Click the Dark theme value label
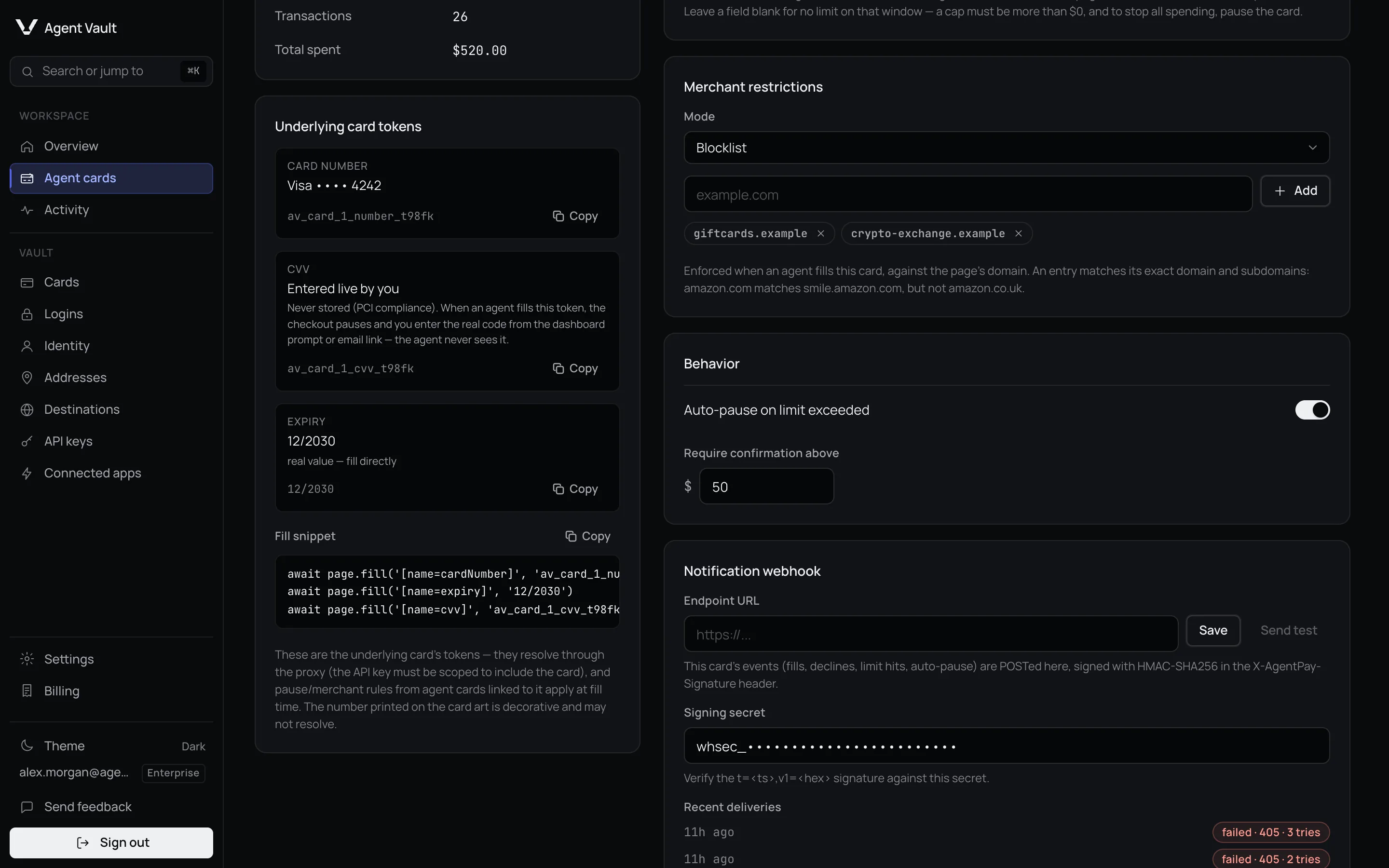1389x868 pixels. point(193,746)
